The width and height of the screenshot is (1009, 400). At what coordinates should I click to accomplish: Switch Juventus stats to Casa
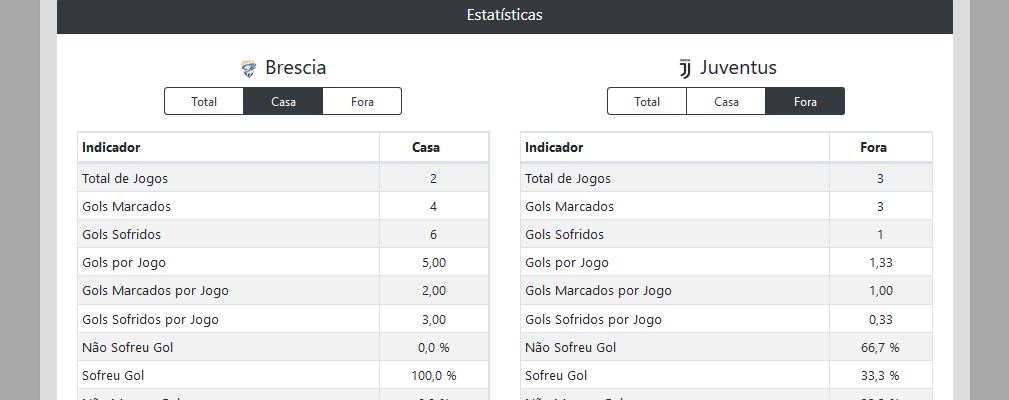pos(726,101)
